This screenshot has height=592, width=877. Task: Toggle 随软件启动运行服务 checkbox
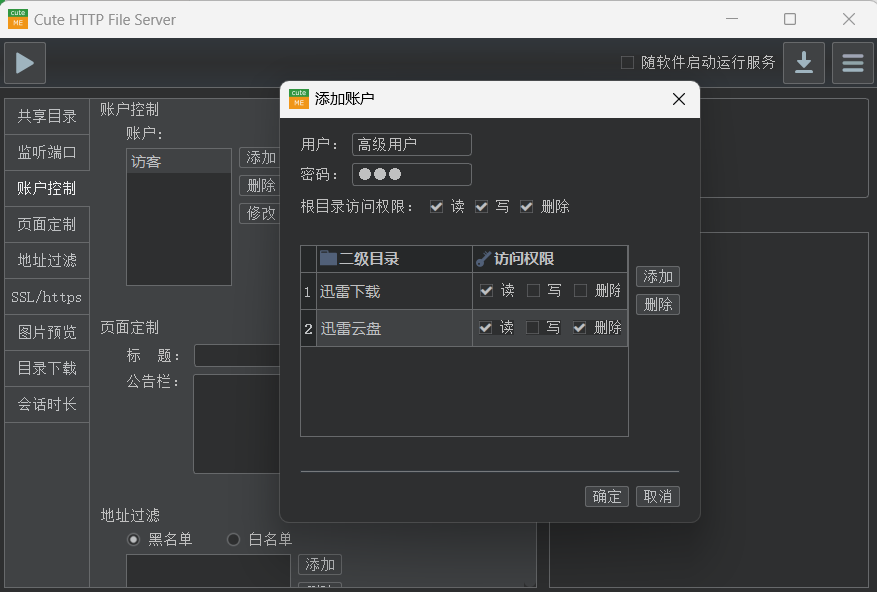tap(628, 62)
